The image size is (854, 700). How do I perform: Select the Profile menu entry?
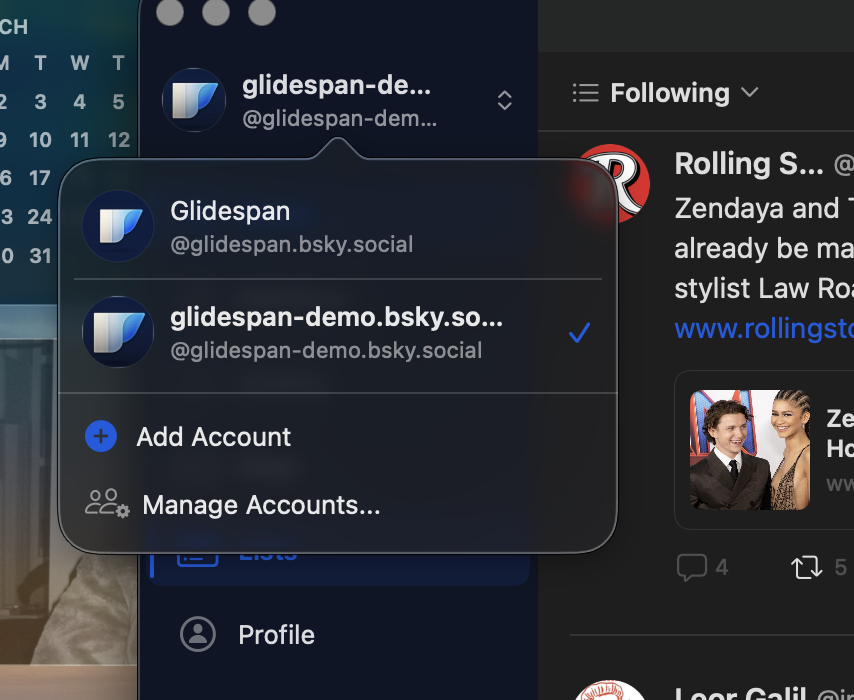pyautogui.click(x=276, y=635)
